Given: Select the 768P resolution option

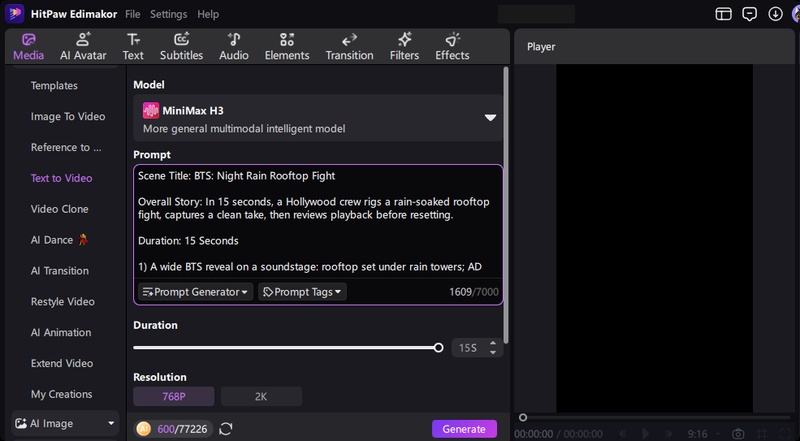Looking at the screenshot, I should 173,397.
